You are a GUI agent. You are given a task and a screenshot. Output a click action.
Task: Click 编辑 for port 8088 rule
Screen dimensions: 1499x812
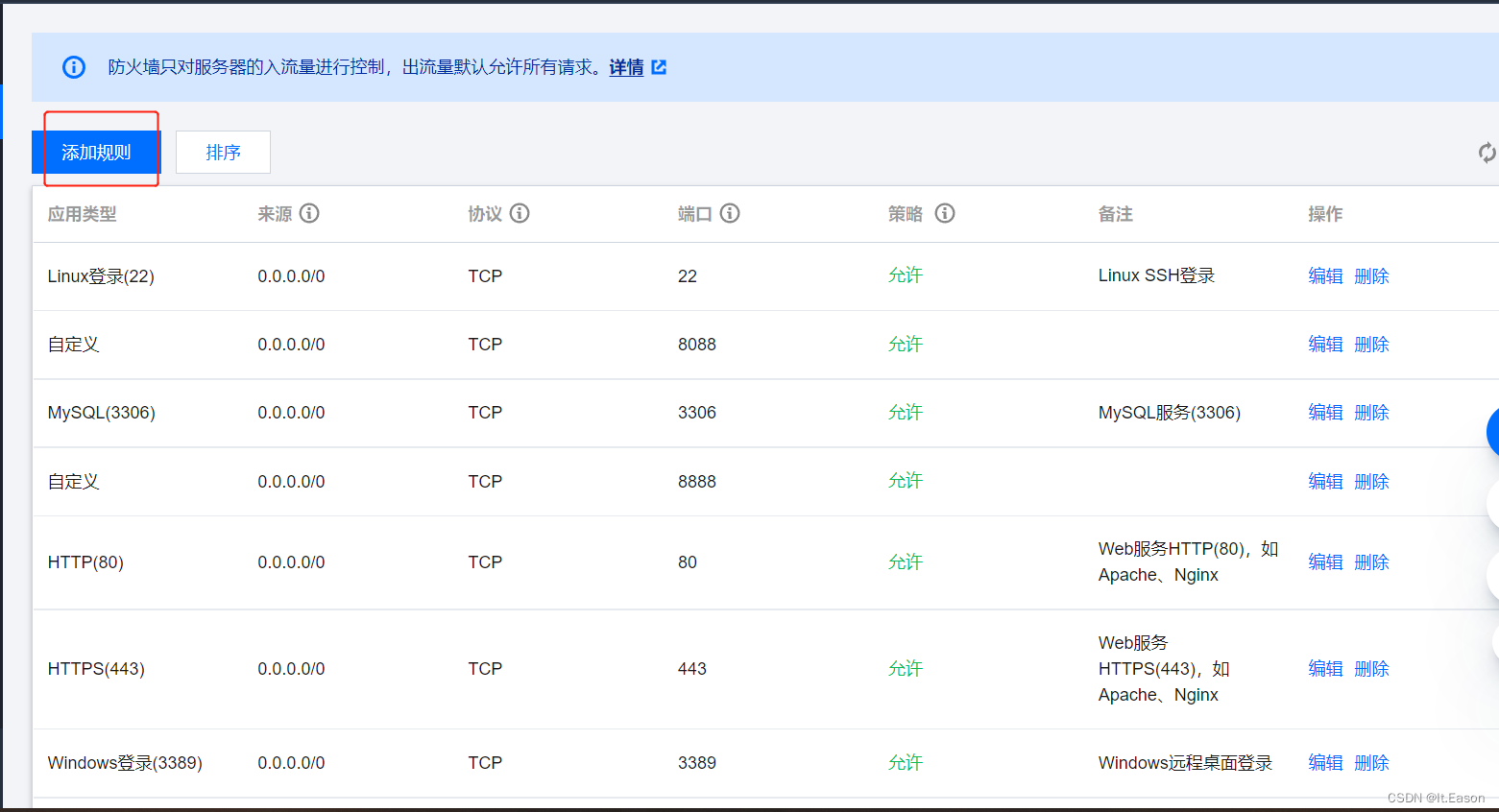click(1325, 345)
